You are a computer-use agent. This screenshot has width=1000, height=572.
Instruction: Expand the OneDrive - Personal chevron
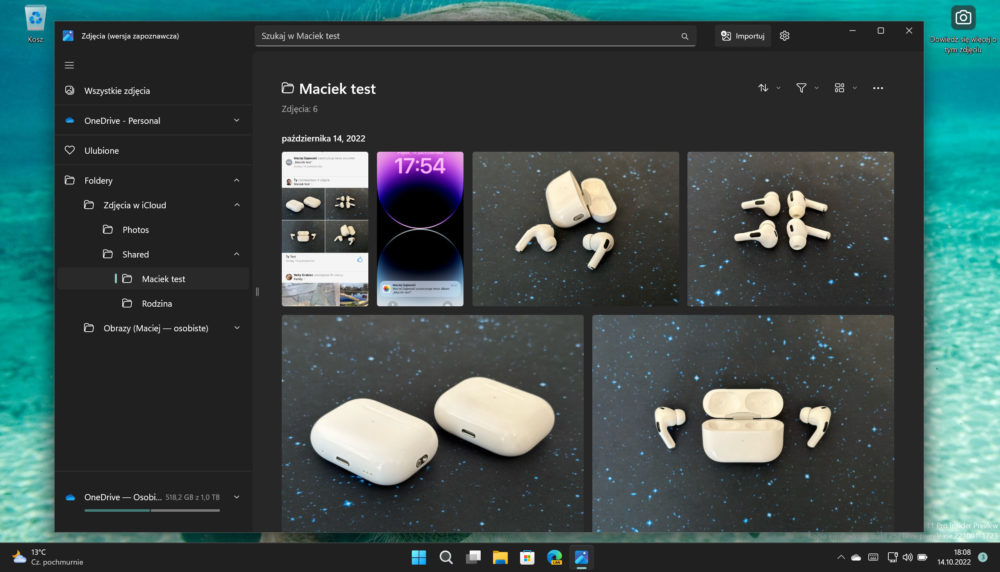pos(237,121)
